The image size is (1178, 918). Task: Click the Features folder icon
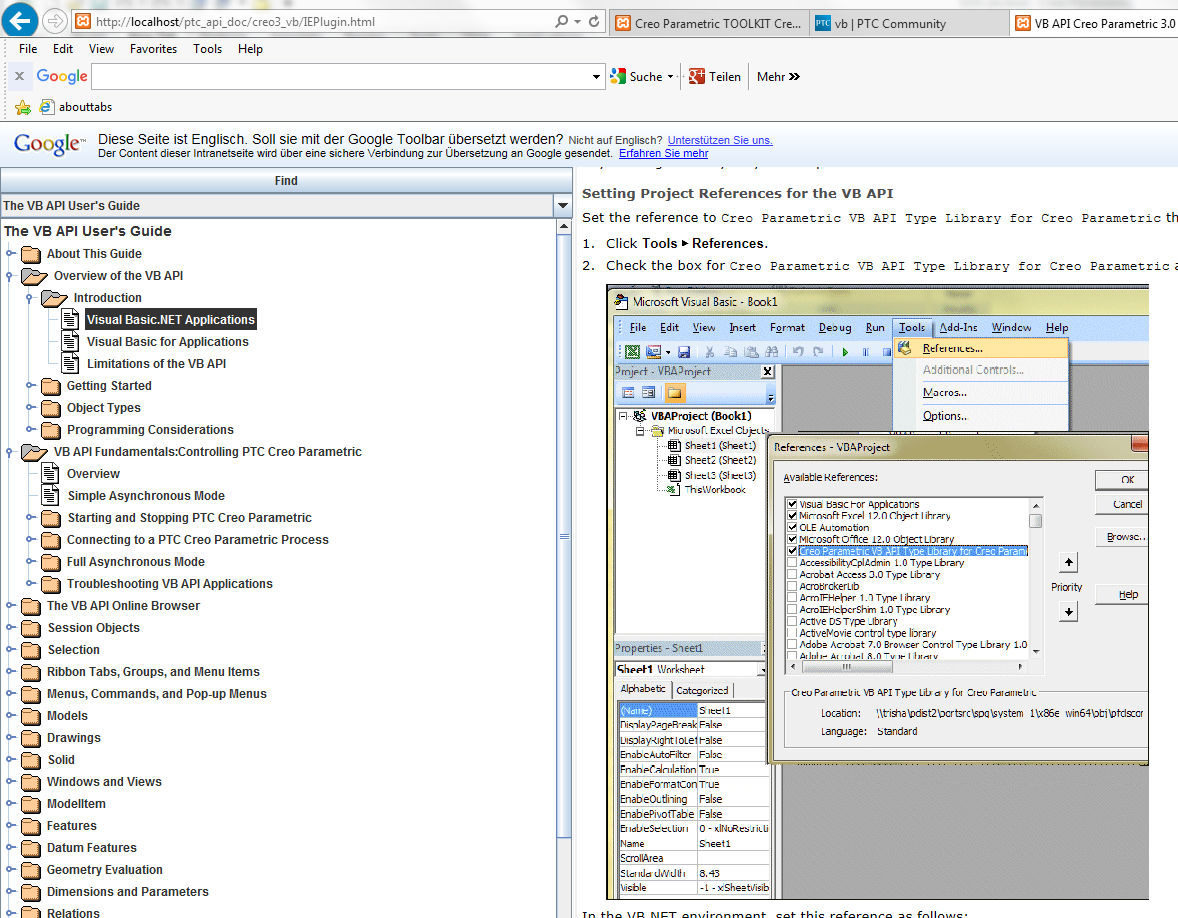tap(31, 826)
